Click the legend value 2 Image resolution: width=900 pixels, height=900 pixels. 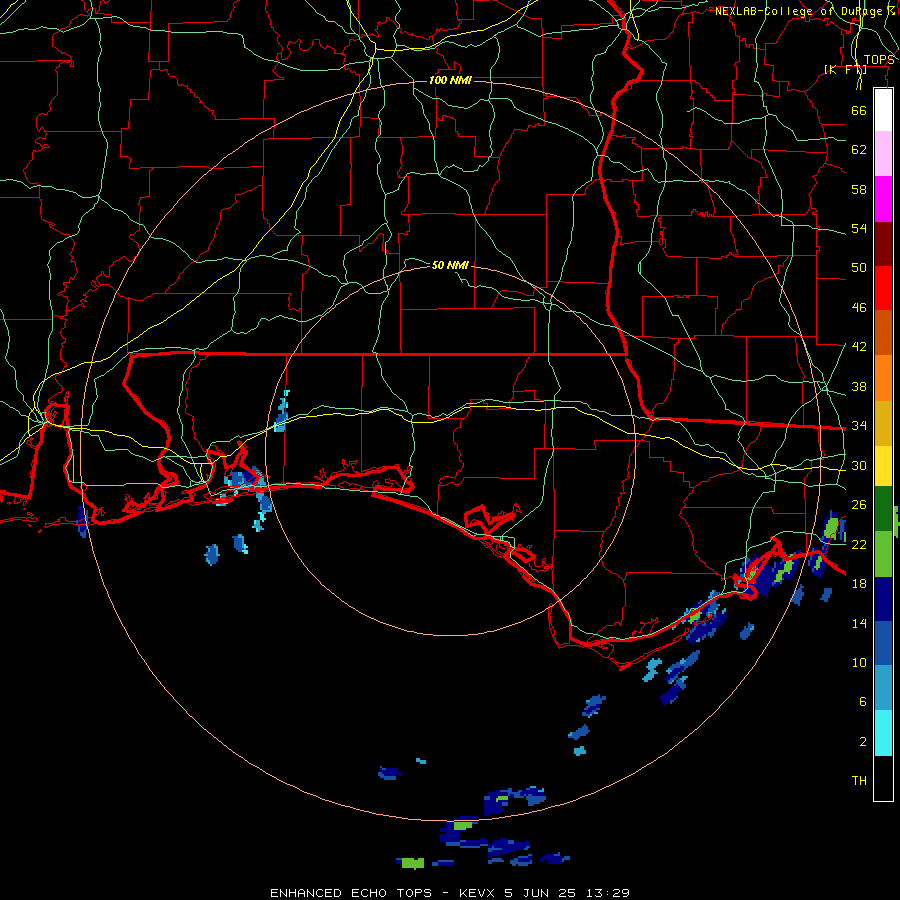863,742
